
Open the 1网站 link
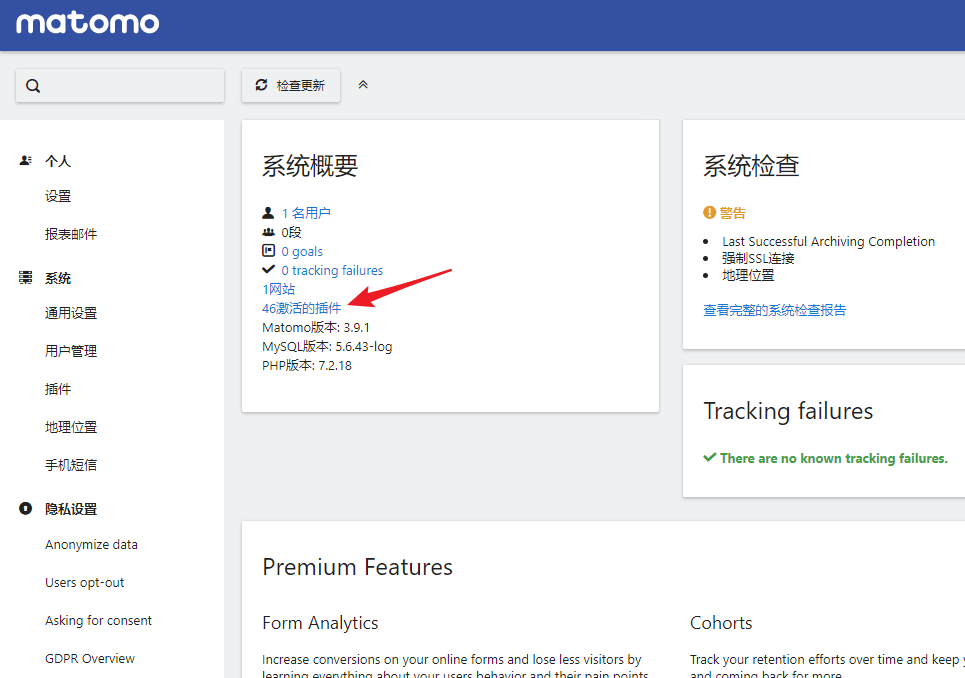pos(279,289)
